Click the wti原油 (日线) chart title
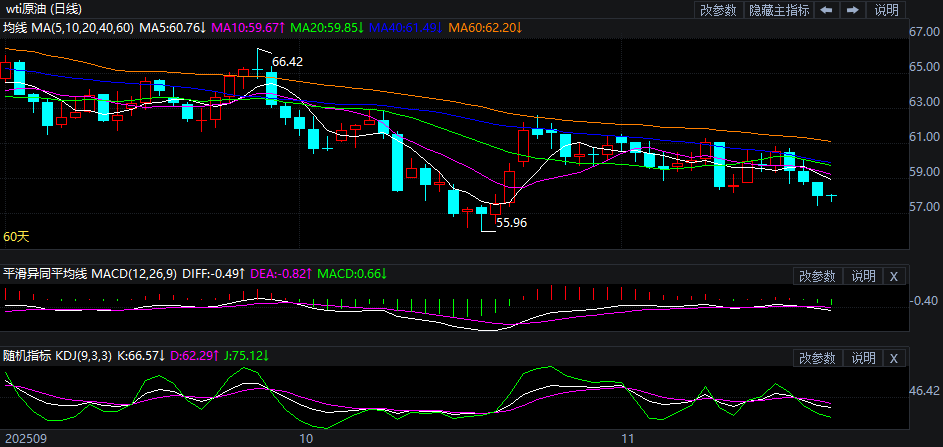 (x=42, y=10)
